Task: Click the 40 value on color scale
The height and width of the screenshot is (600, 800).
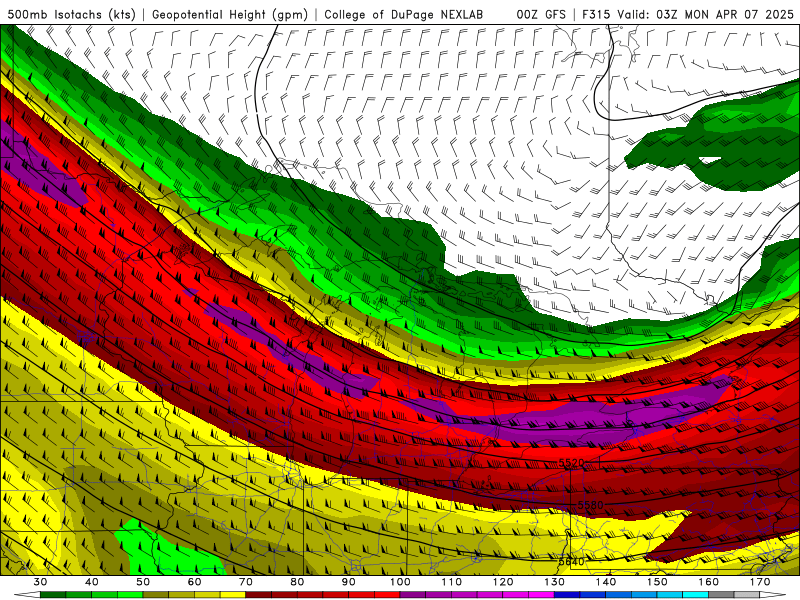Action: click(x=92, y=582)
